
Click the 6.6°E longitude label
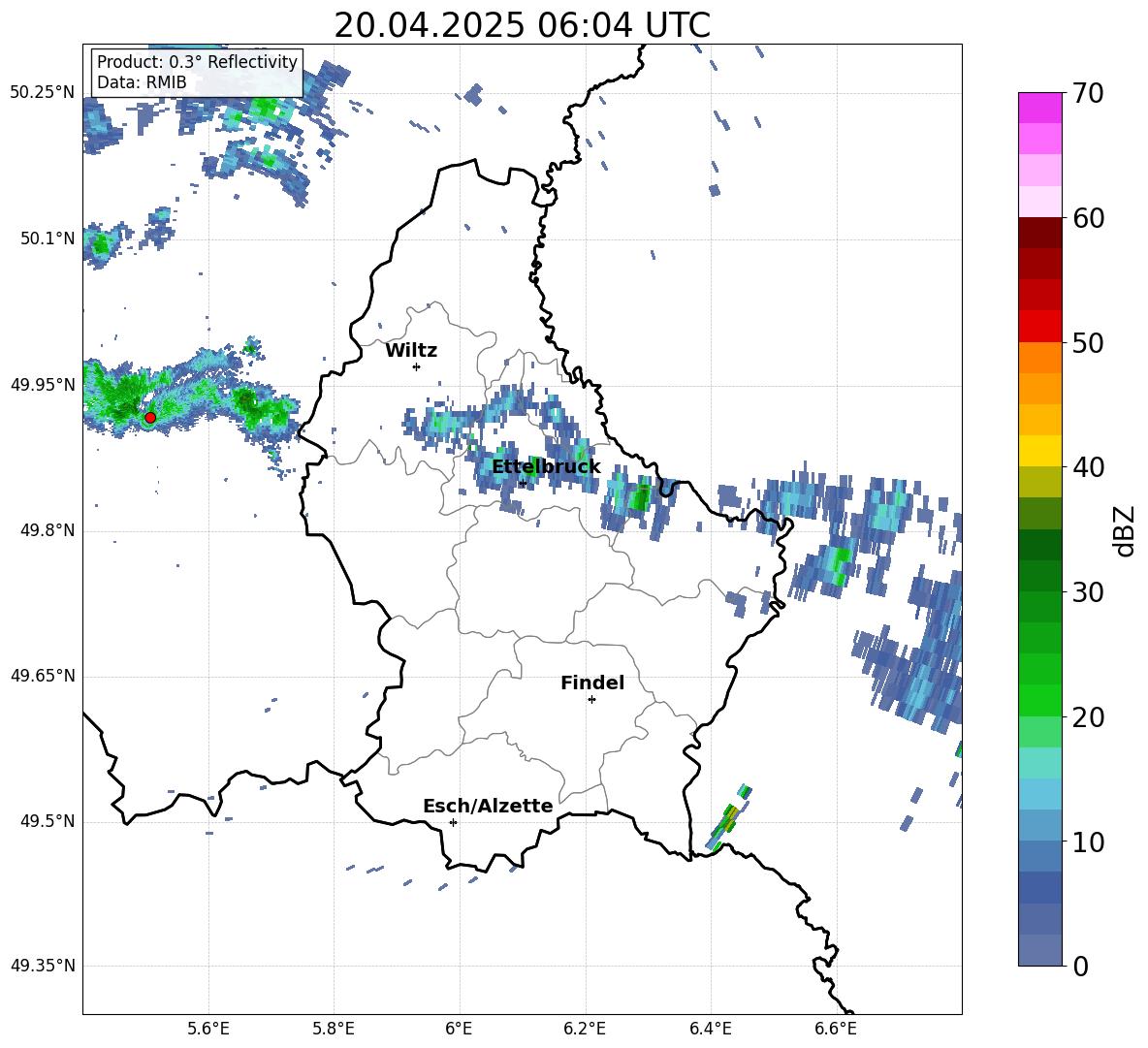[x=836, y=1029]
